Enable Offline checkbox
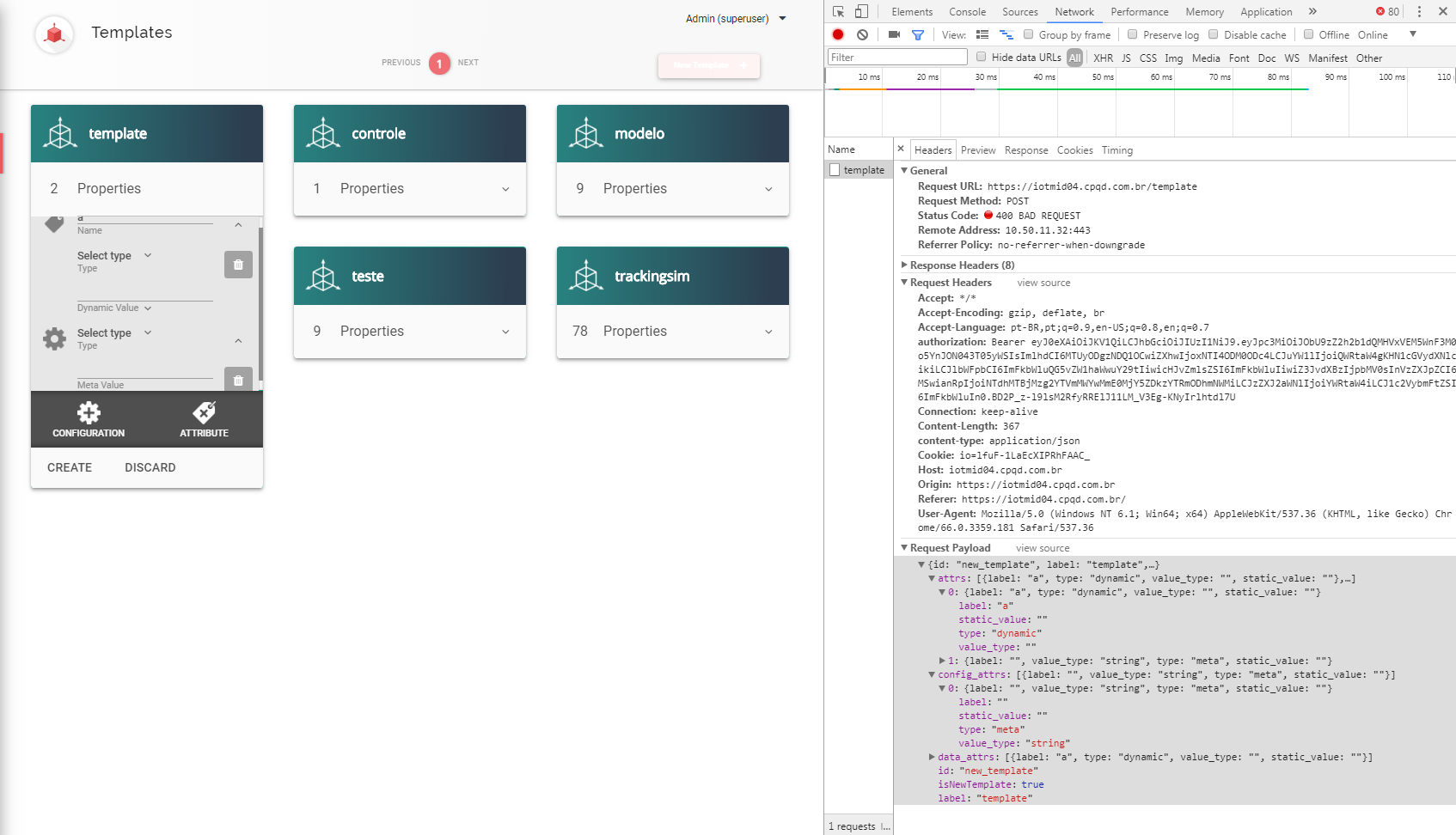 tap(1308, 34)
